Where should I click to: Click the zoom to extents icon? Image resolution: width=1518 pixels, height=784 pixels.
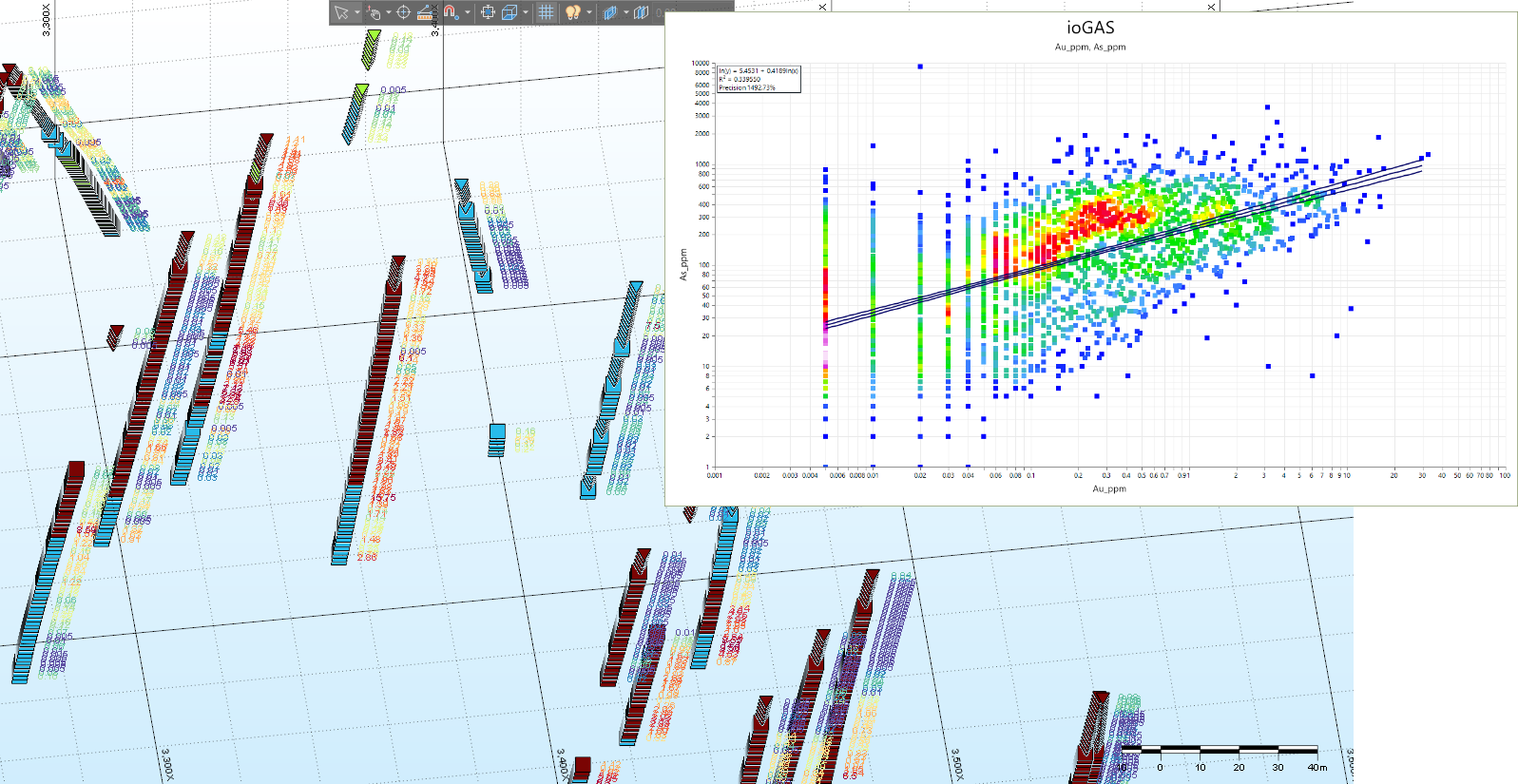[x=488, y=12]
